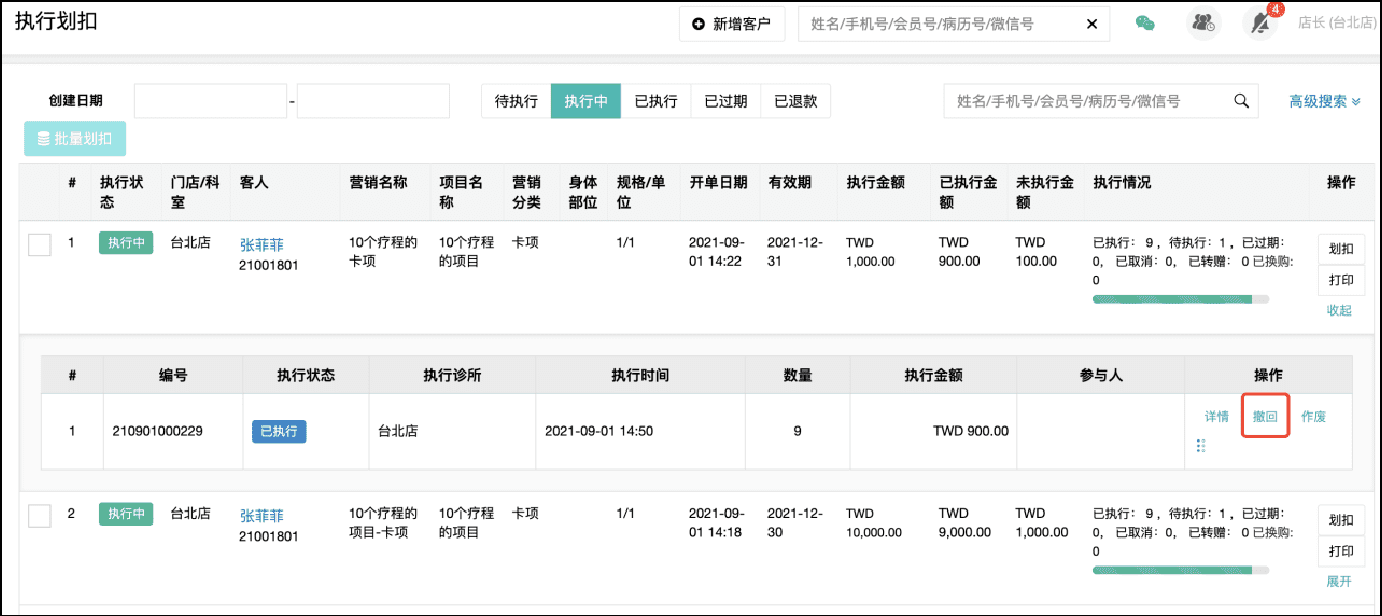Collapse row 1 with 收起
The image size is (1382, 616).
(x=1339, y=310)
